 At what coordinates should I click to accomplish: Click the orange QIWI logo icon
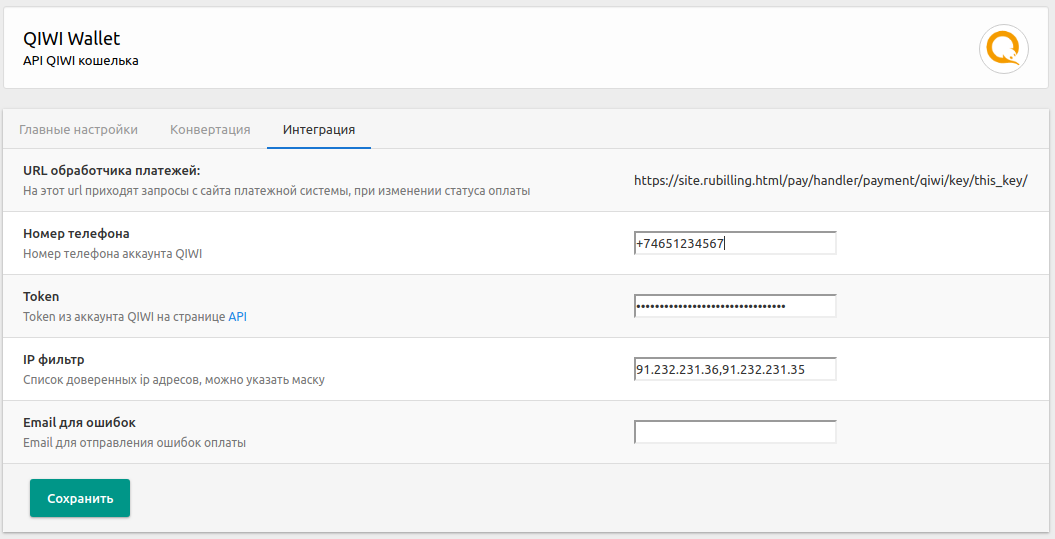pyautogui.click(x=1004, y=49)
